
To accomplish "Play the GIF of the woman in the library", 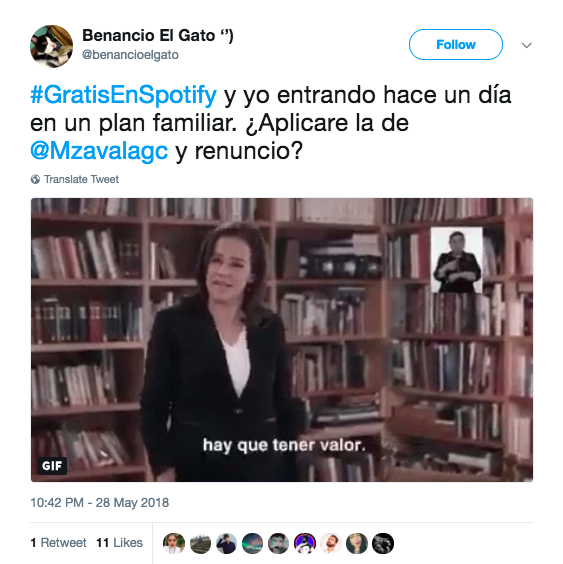I will click(x=282, y=340).
